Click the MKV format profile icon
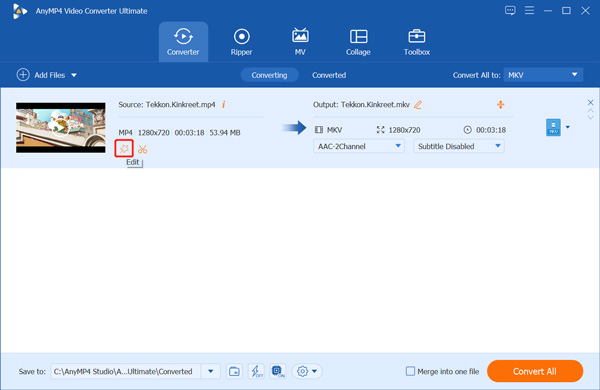Viewport: 600px width, 390px height. click(x=553, y=127)
